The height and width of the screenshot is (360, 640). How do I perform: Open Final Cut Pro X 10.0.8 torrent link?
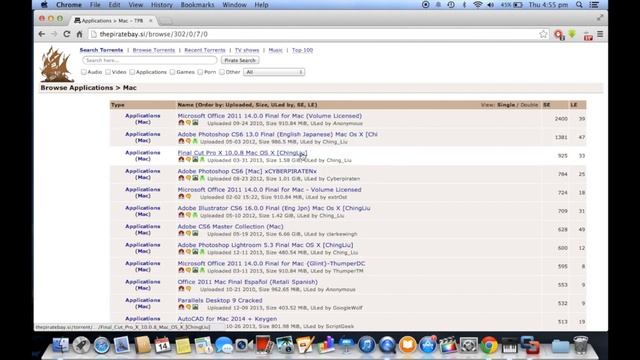pyautogui.click(x=242, y=153)
